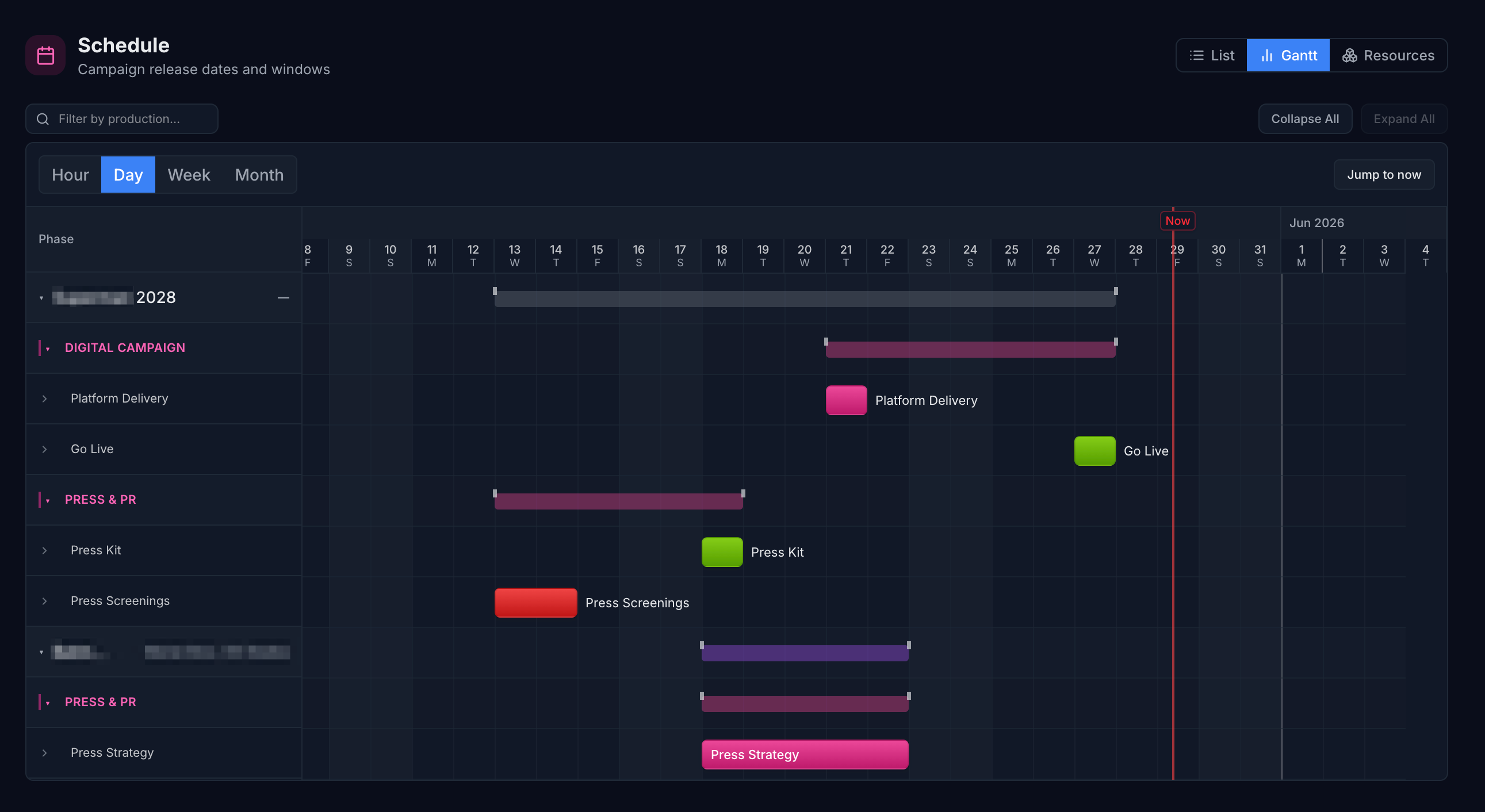
Task: Switch timeline scale to Month
Action: 259,175
